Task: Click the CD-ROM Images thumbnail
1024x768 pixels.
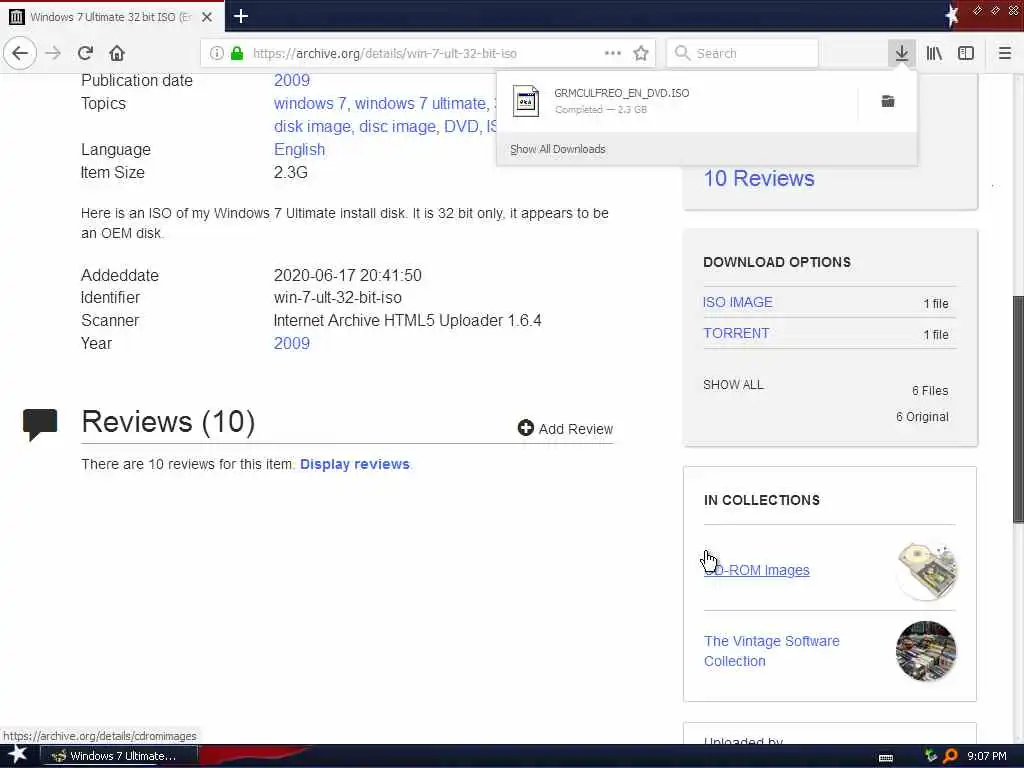Action: 926,570
